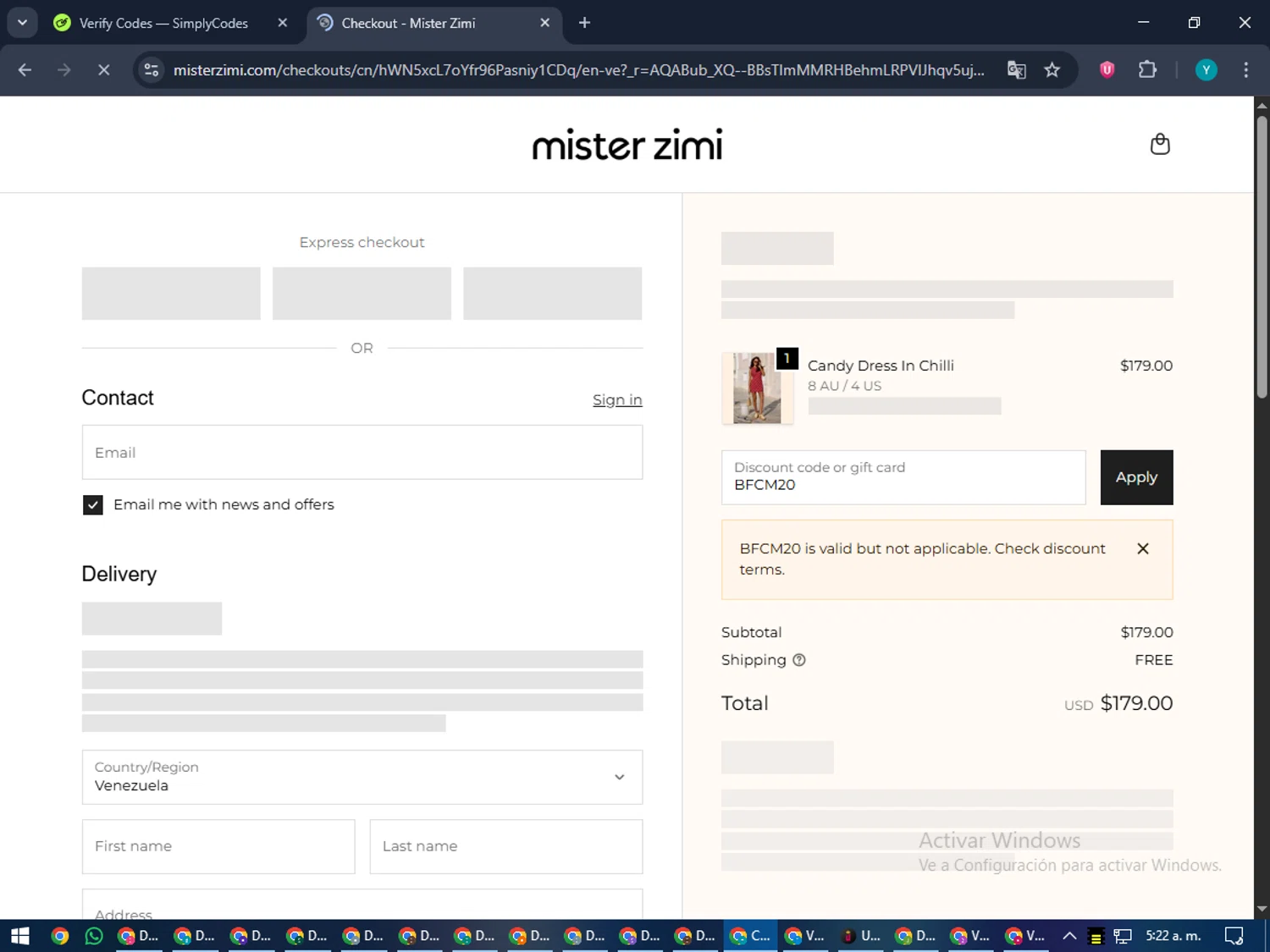Click the browser address bar URL
1270x952 pixels.
pos(578,70)
